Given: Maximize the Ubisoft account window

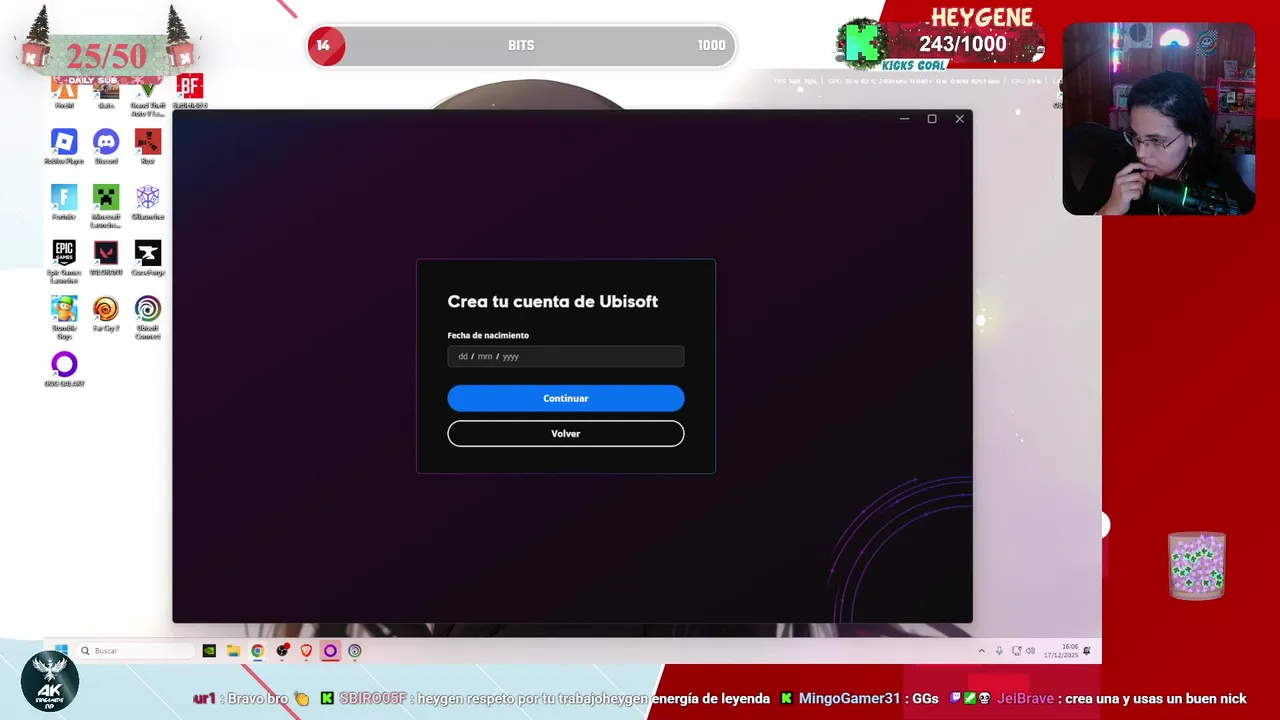Looking at the screenshot, I should 931,119.
